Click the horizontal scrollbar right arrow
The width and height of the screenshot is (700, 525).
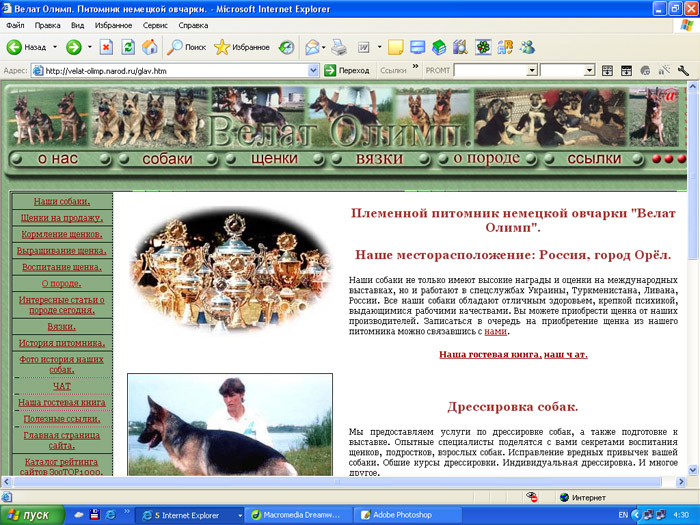pos(681,482)
